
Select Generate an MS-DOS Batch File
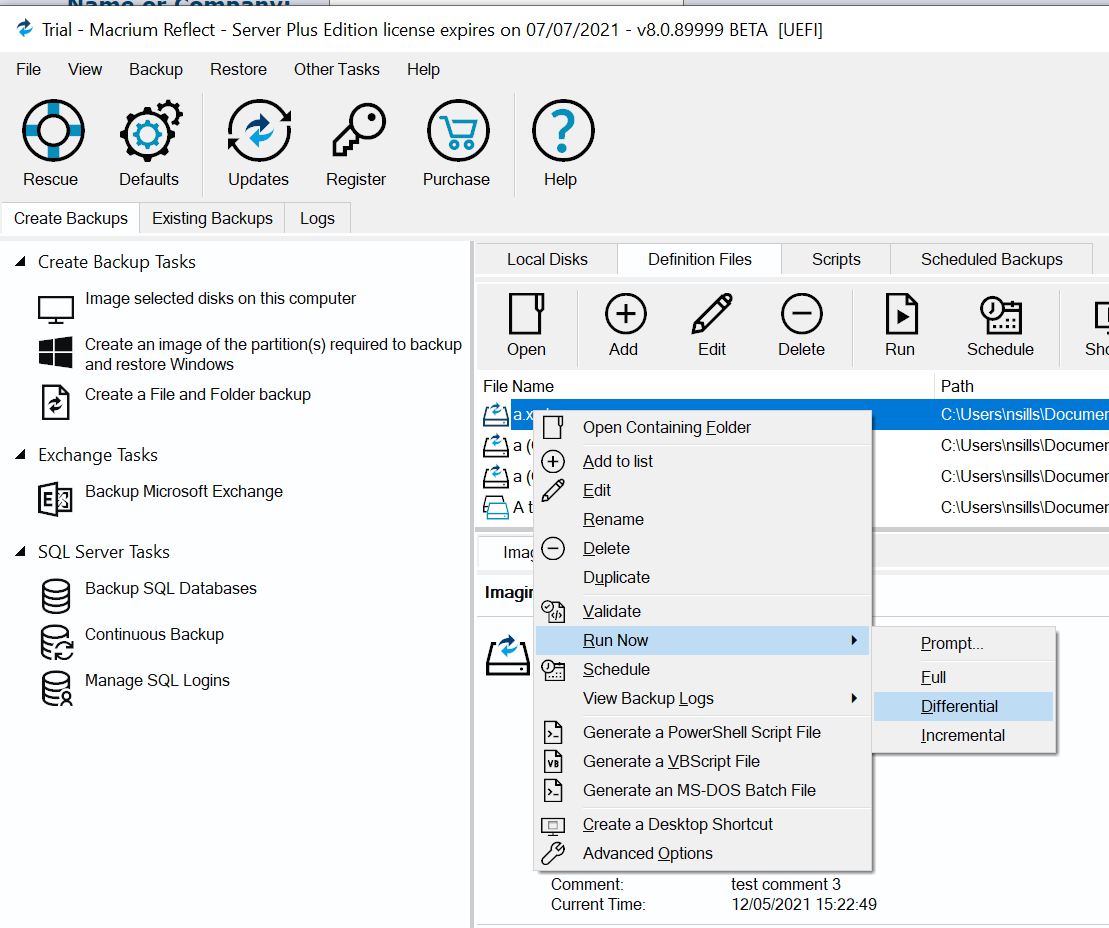pos(703,790)
